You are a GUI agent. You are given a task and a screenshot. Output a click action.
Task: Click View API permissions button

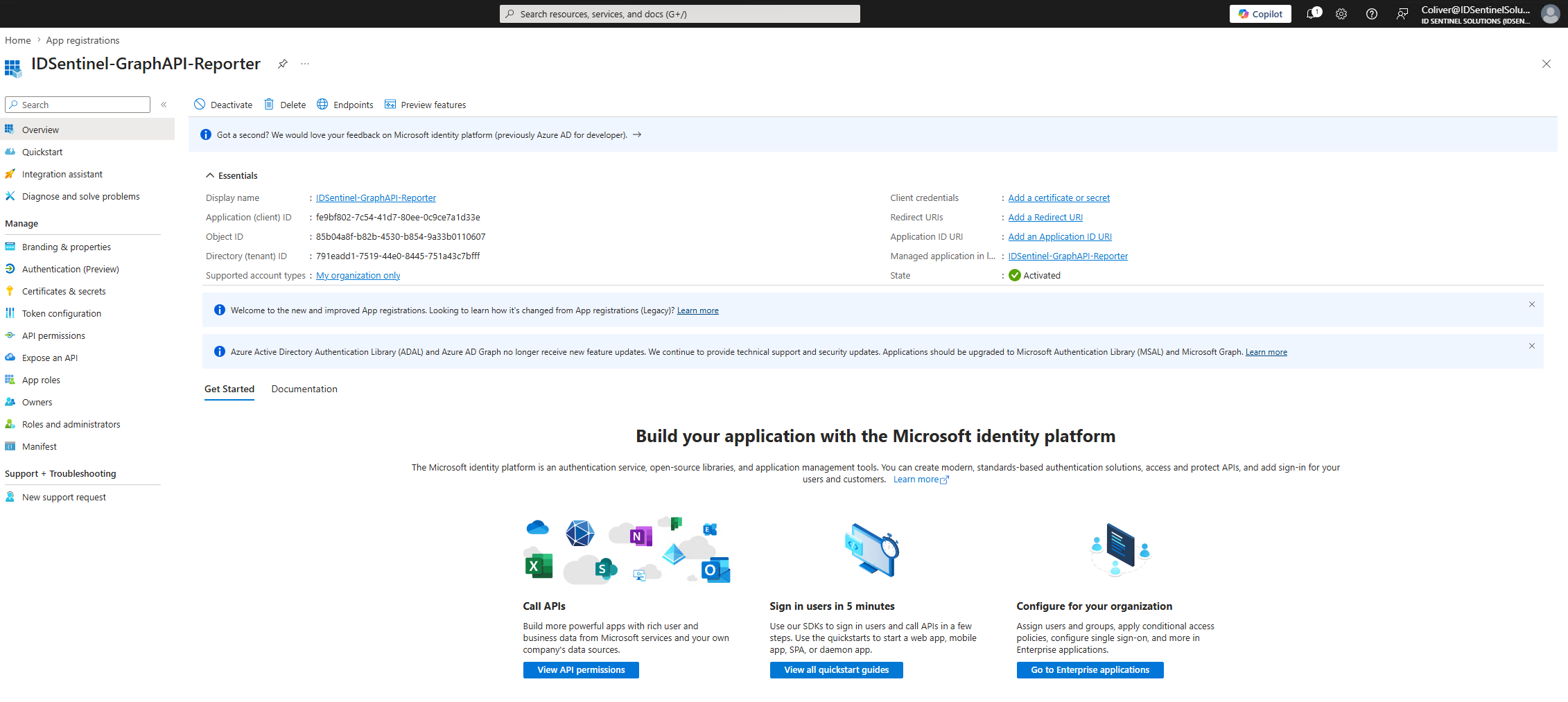click(x=581, y=670)
